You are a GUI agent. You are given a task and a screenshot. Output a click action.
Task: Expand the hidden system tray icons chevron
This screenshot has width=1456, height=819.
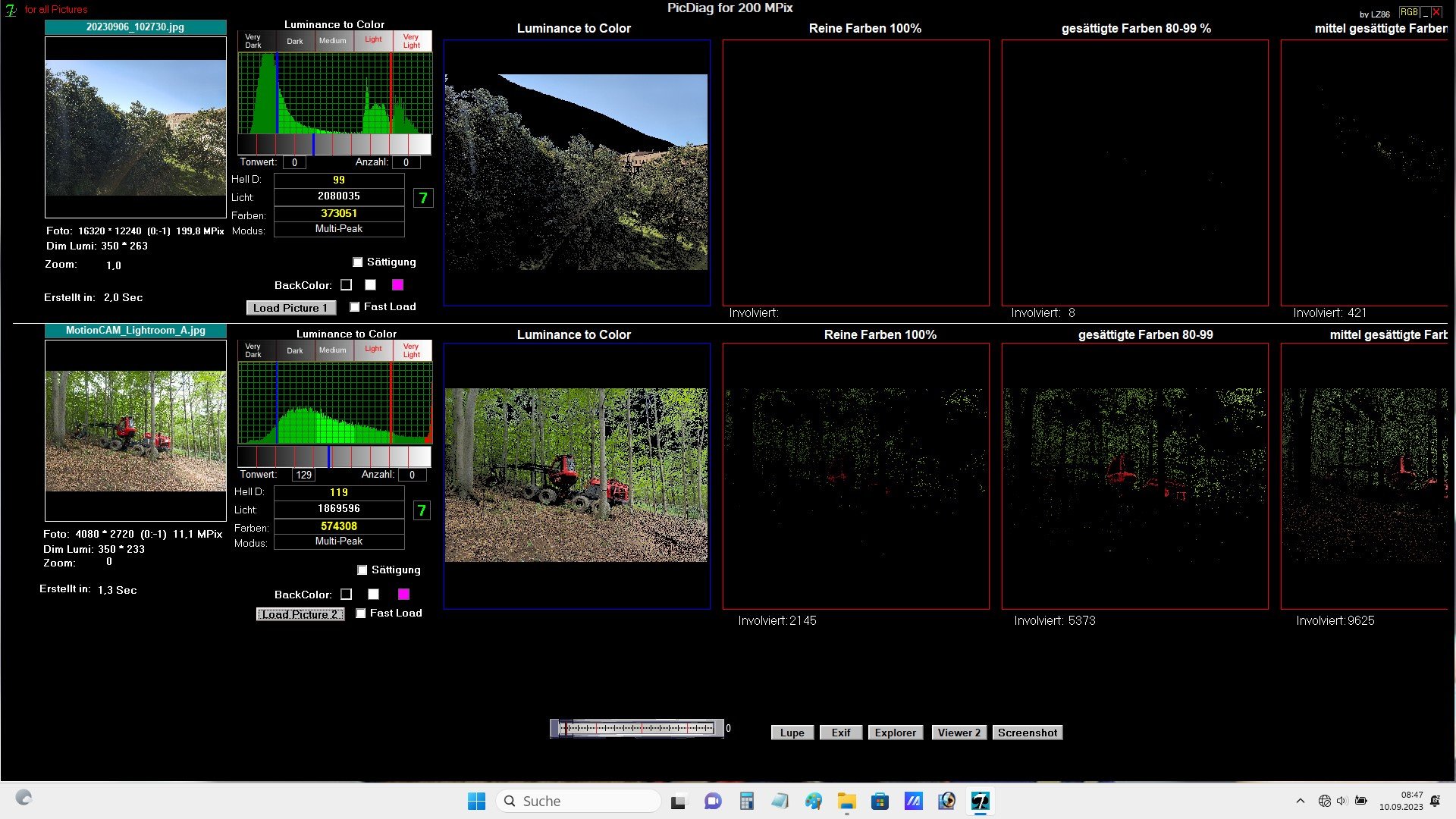pyautogui.click(x=1300, y=801)
